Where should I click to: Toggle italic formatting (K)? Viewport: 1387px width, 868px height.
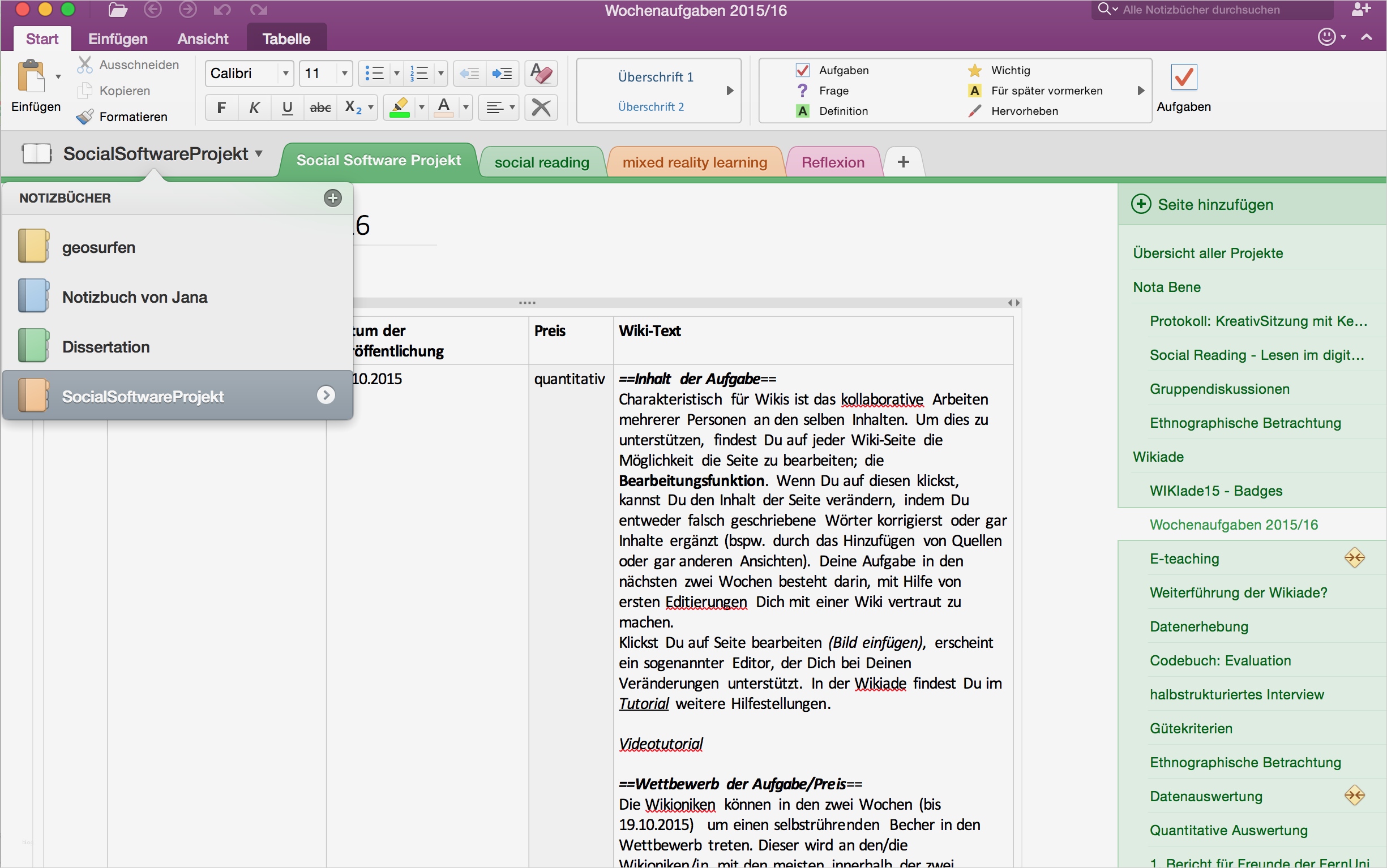click(254, 108)
